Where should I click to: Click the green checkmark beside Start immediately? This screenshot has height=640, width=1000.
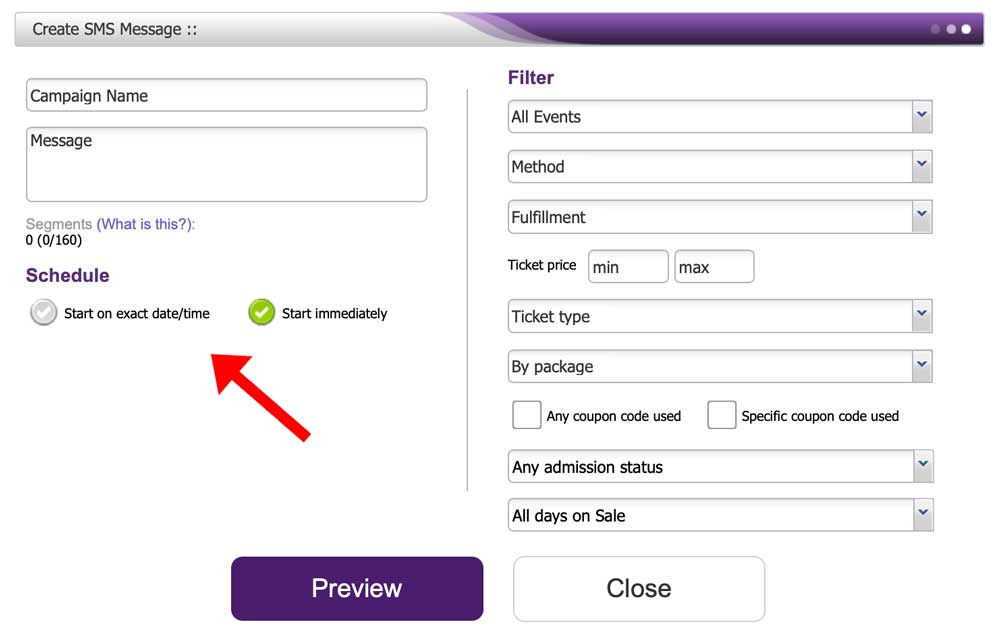click(260, 313)
